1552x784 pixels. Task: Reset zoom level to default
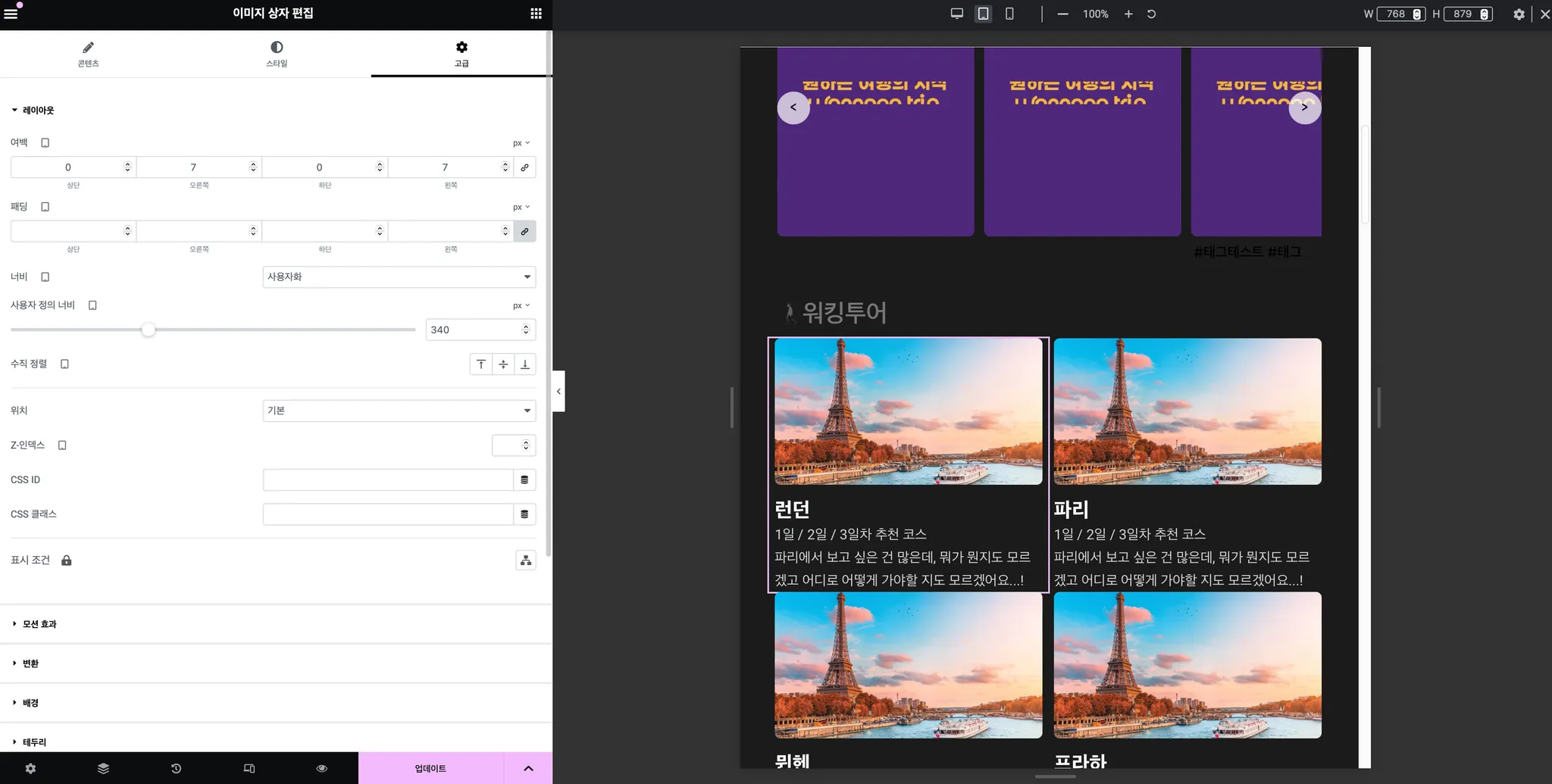1151,14
